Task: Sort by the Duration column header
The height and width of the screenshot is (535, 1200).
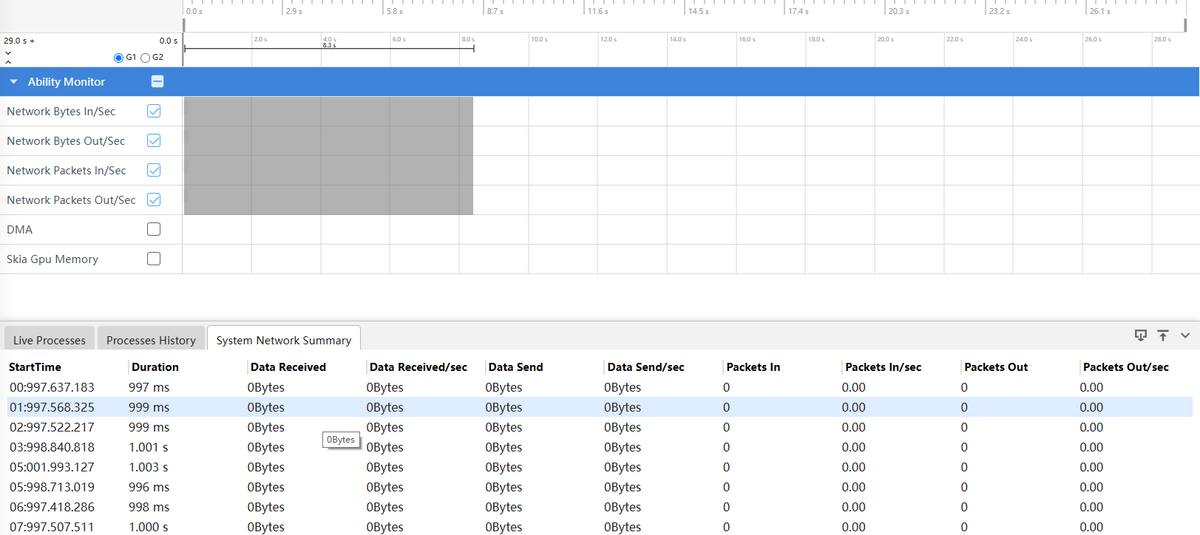Action: click(x=155, y=367)
